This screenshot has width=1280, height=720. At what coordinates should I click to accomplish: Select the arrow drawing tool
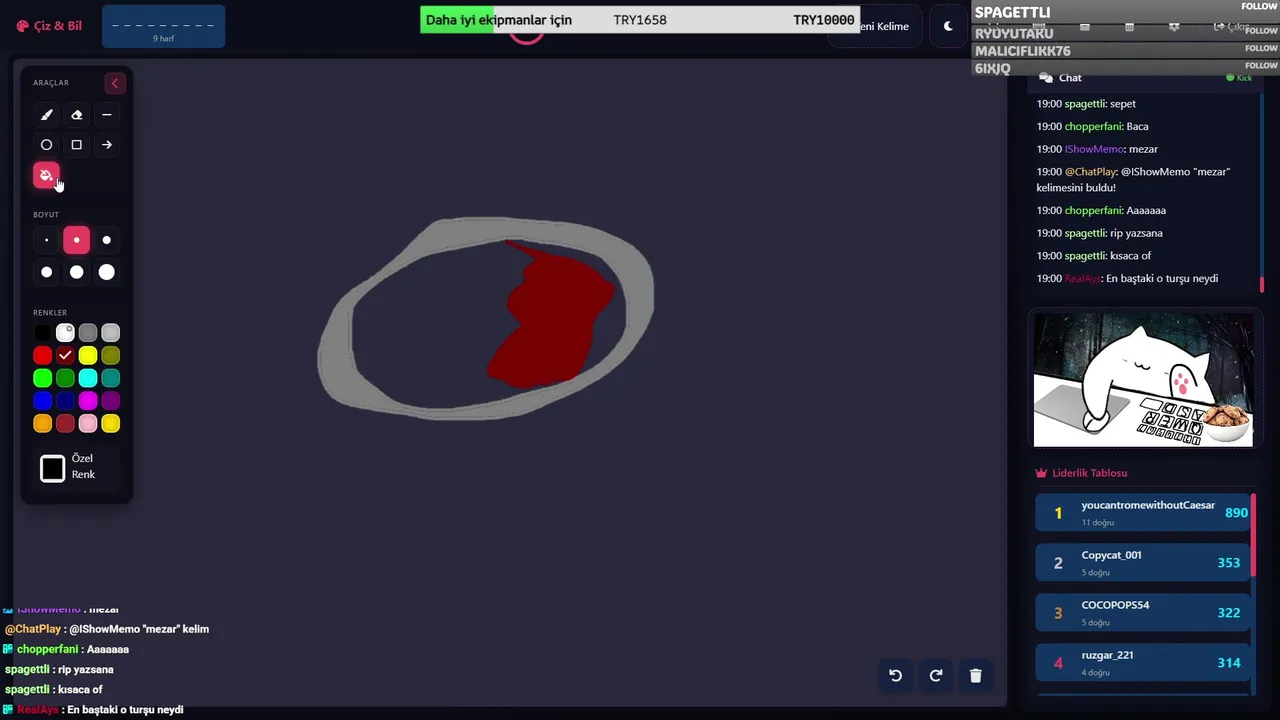pyautogui.click(x=107, y=145)
